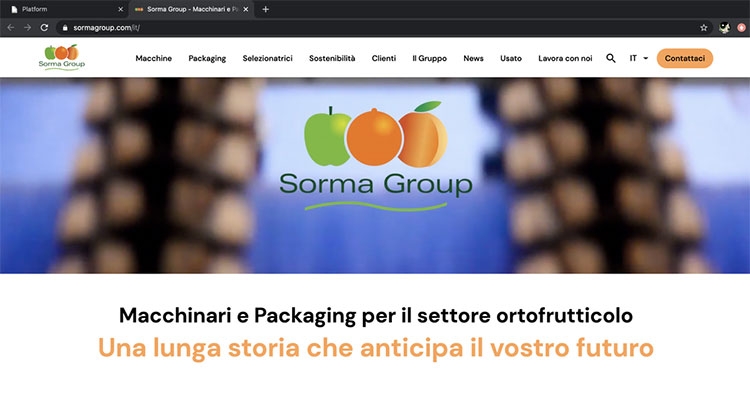
Task: Reload the page with the refresh icon
Action: point(44,28)
